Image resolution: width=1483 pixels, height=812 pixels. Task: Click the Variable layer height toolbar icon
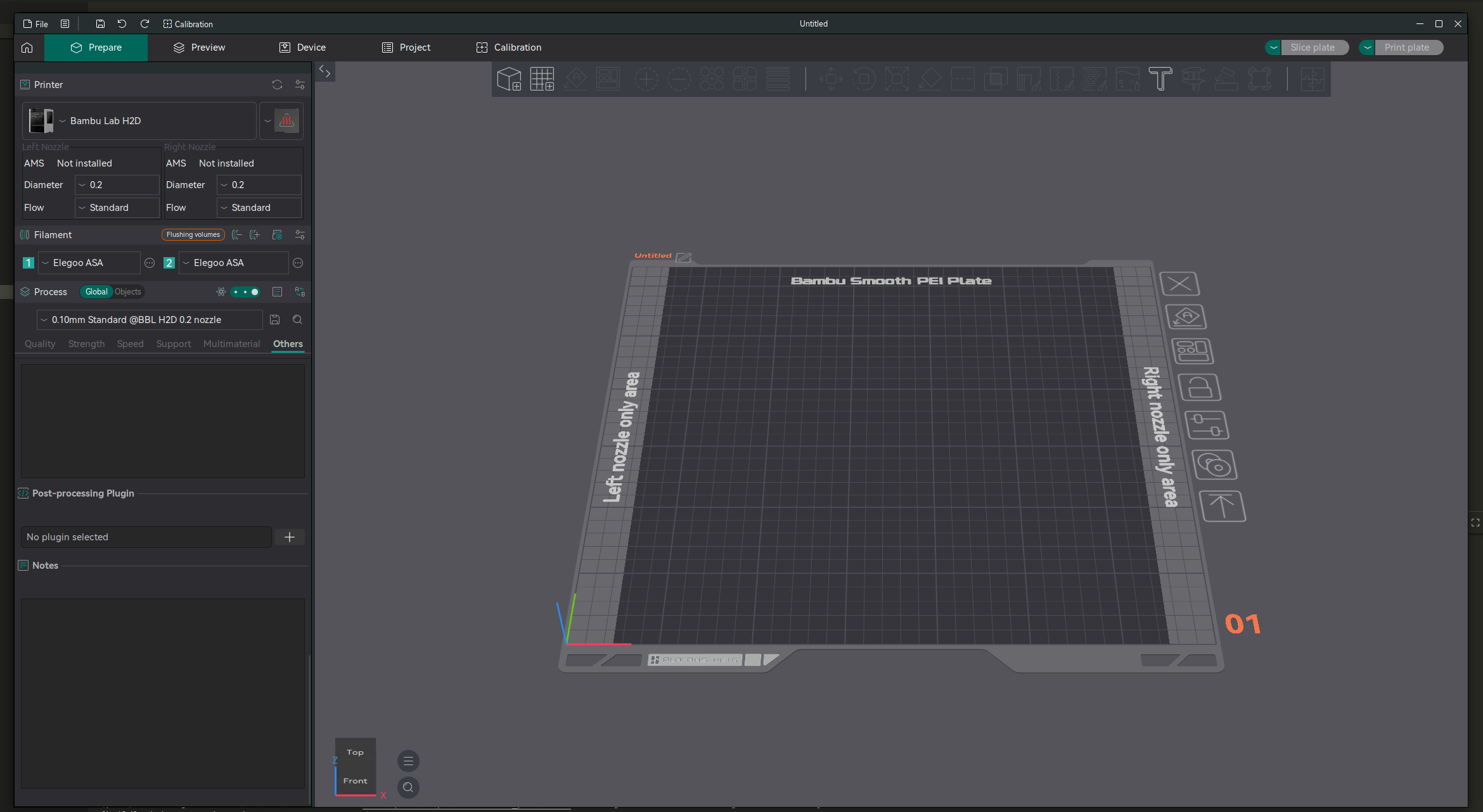778,79
